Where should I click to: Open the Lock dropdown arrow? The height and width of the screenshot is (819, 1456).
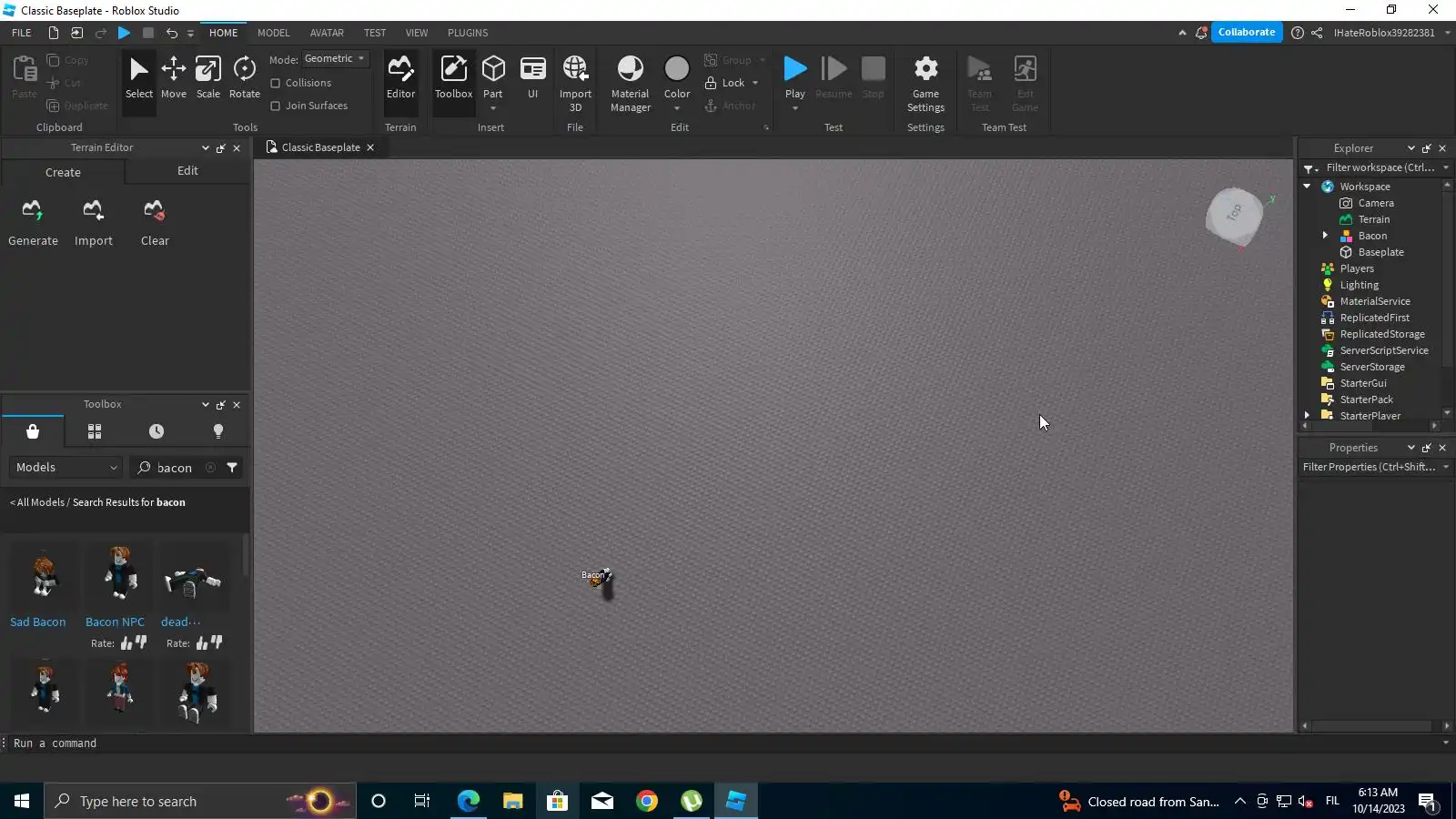(755, 83)
